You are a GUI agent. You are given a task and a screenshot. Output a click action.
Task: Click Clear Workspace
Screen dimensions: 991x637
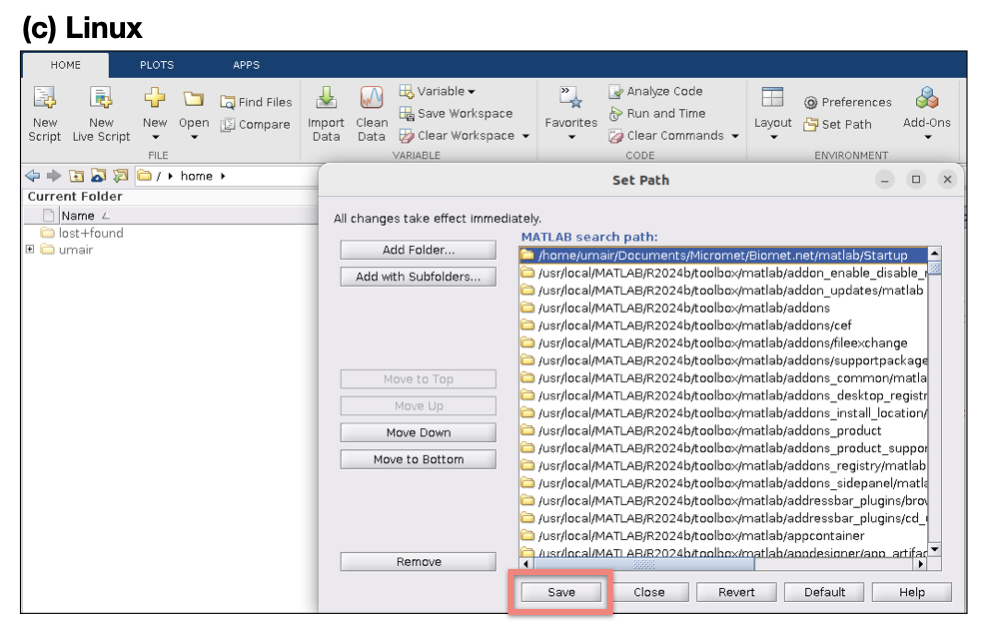point(456,136)
